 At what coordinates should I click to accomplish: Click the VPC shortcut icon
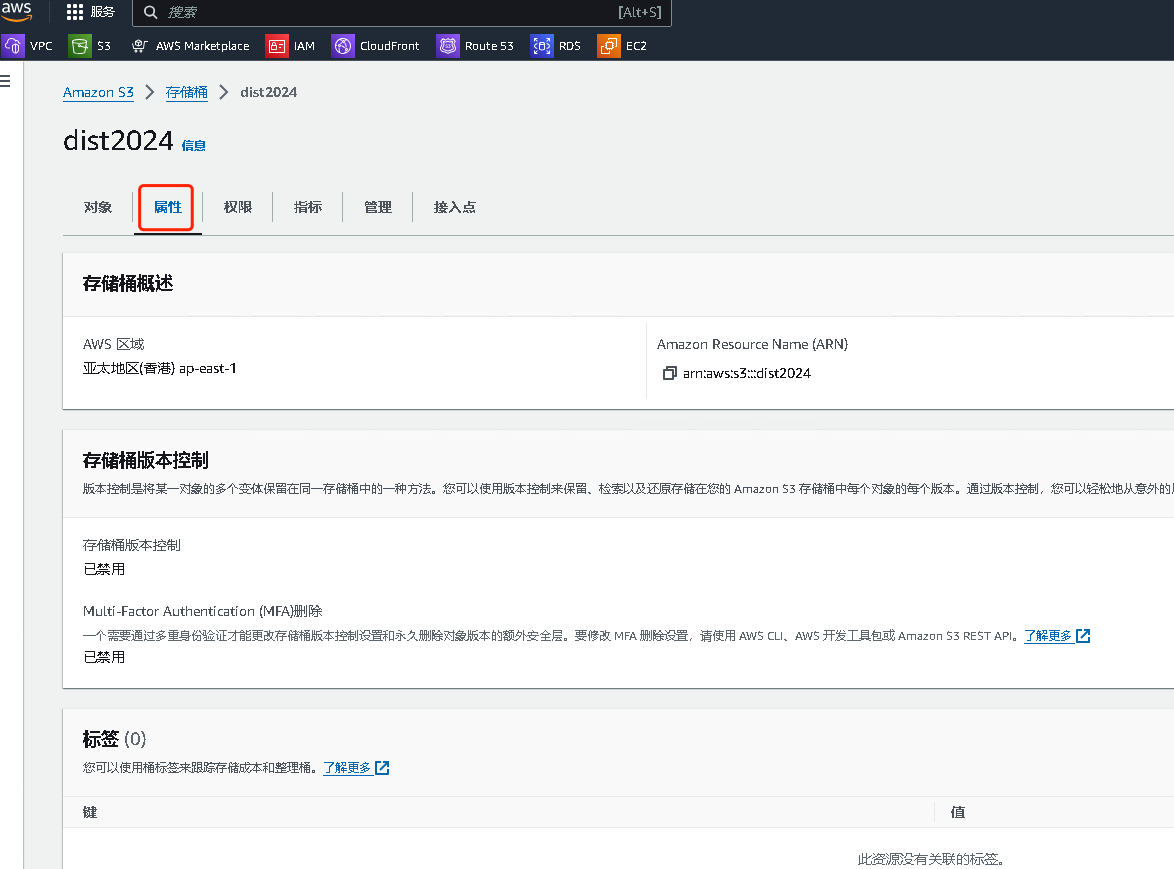13,46
